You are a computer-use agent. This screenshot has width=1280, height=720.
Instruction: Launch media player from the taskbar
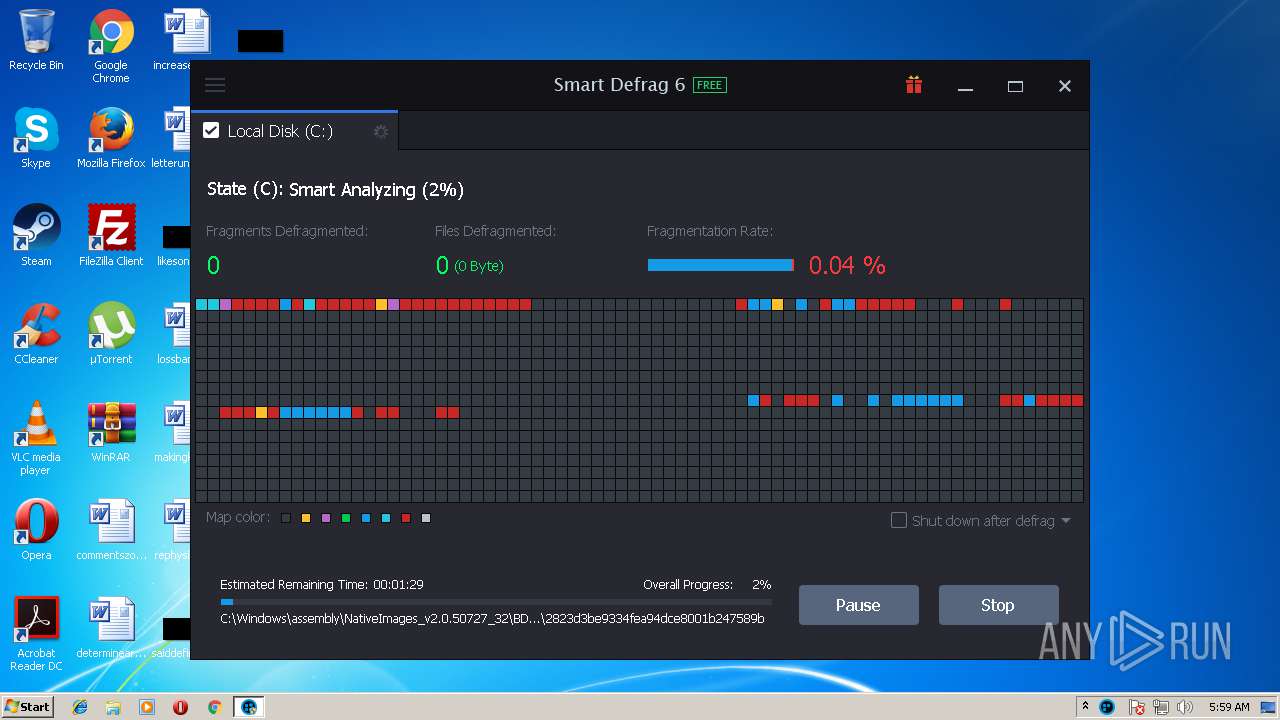147,707
